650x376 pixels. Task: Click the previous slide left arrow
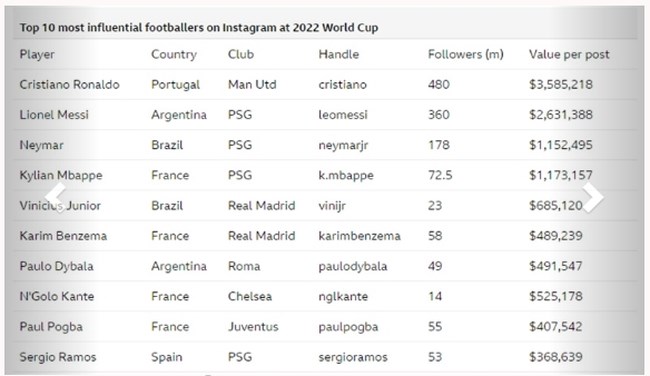click(56, 197)
